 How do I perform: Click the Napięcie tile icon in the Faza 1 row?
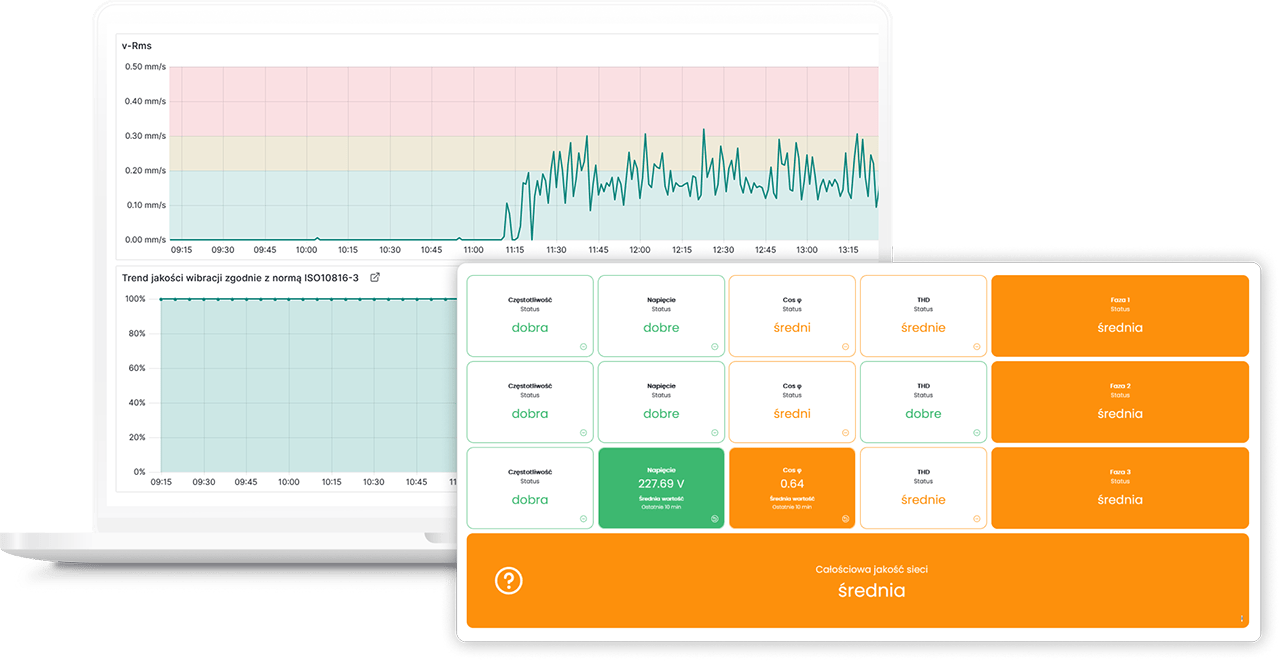click(714, 347)
